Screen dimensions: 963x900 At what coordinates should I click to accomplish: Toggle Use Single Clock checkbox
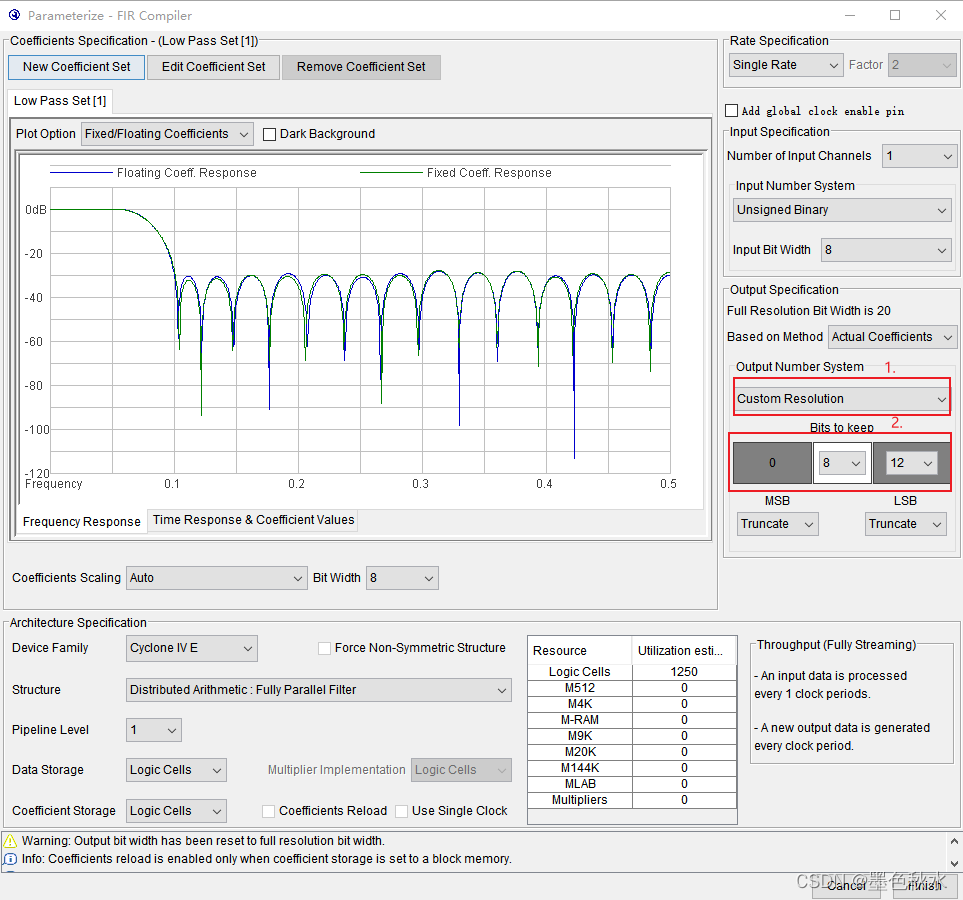click(402, 811)
